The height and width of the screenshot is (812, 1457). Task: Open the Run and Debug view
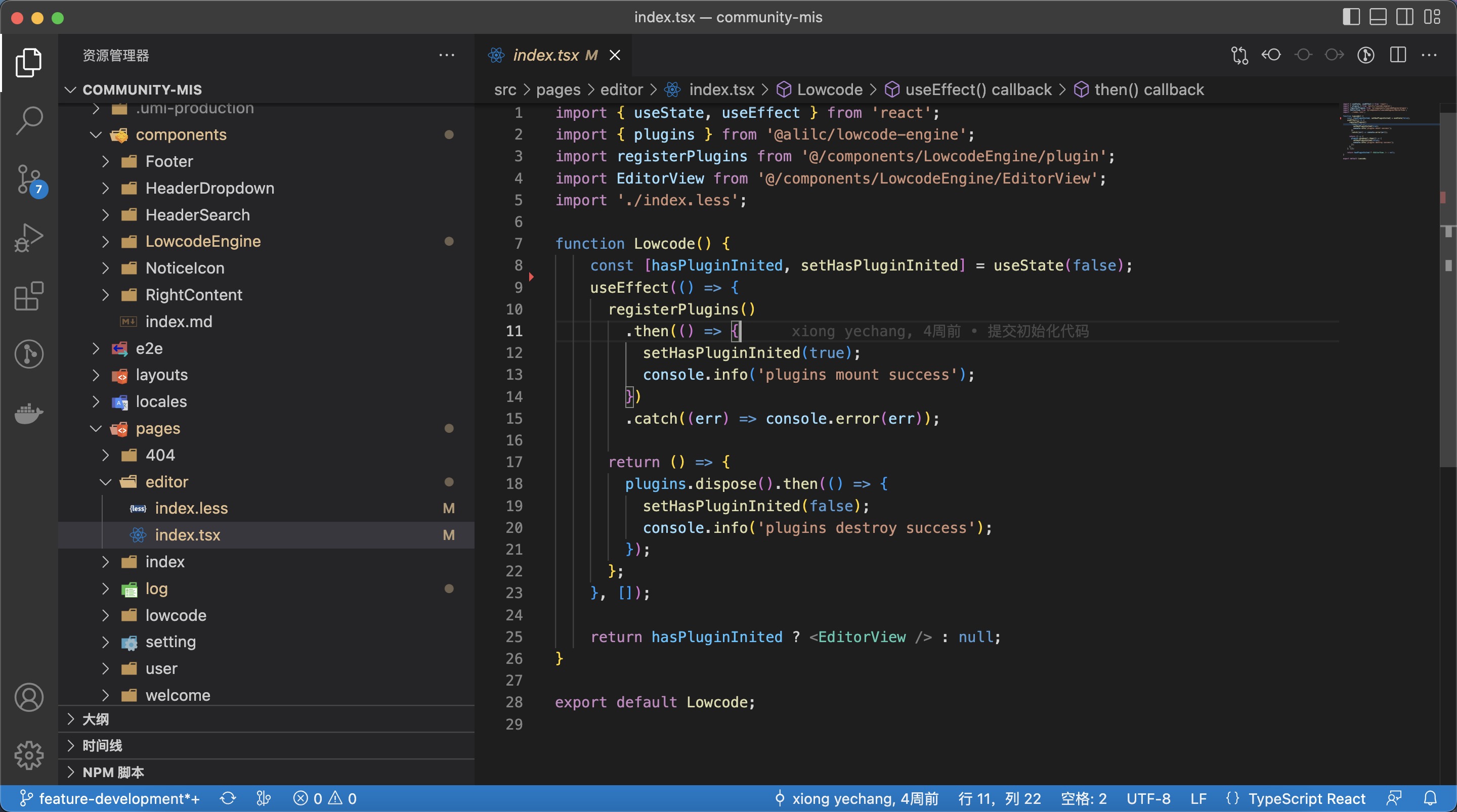29,238
